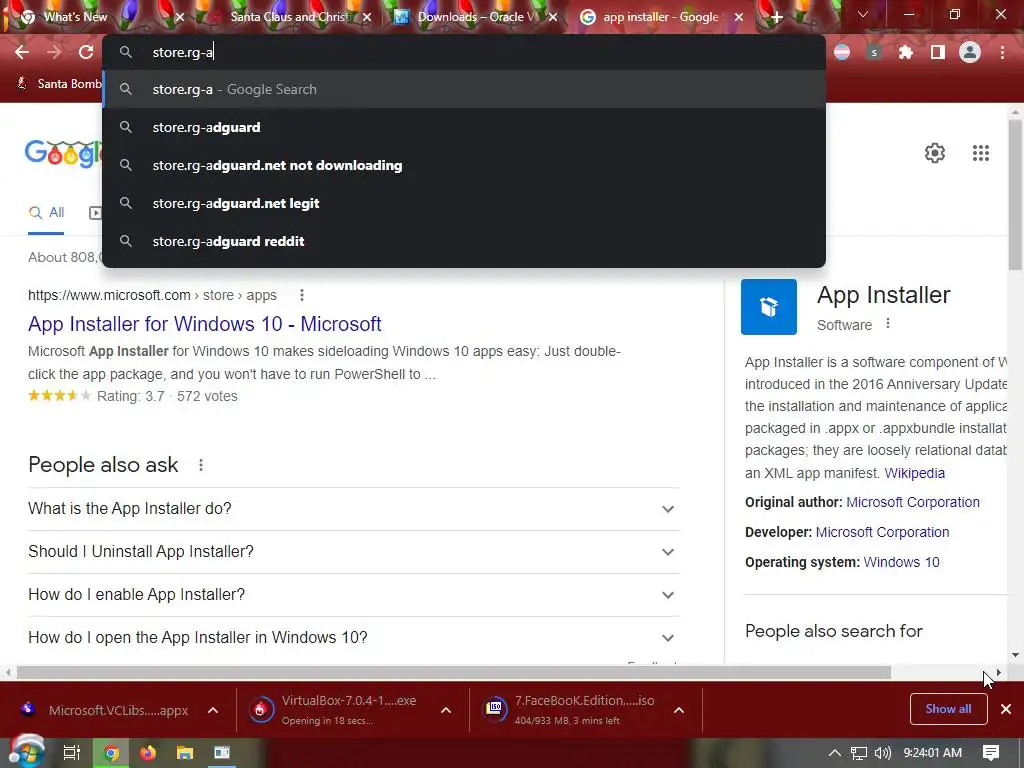Open Google search settings gear
Viewport: 1024px width, 768px height.
[935, 153]
